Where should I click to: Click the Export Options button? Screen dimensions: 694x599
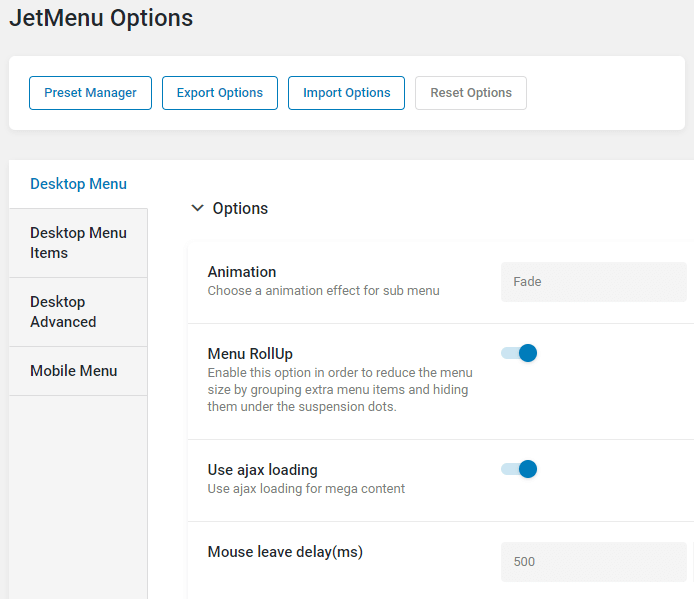220,93
